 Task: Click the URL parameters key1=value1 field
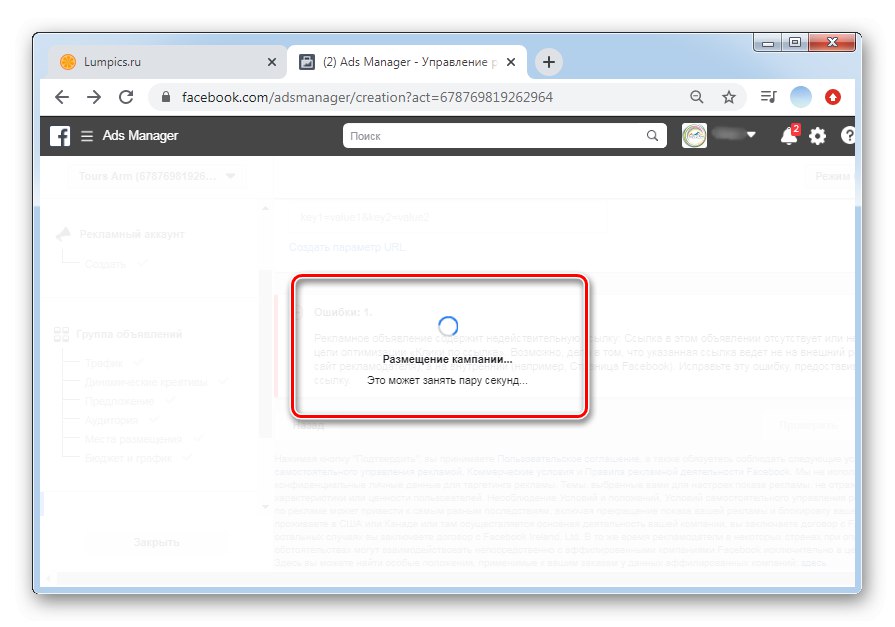click(x=448, y=218)
